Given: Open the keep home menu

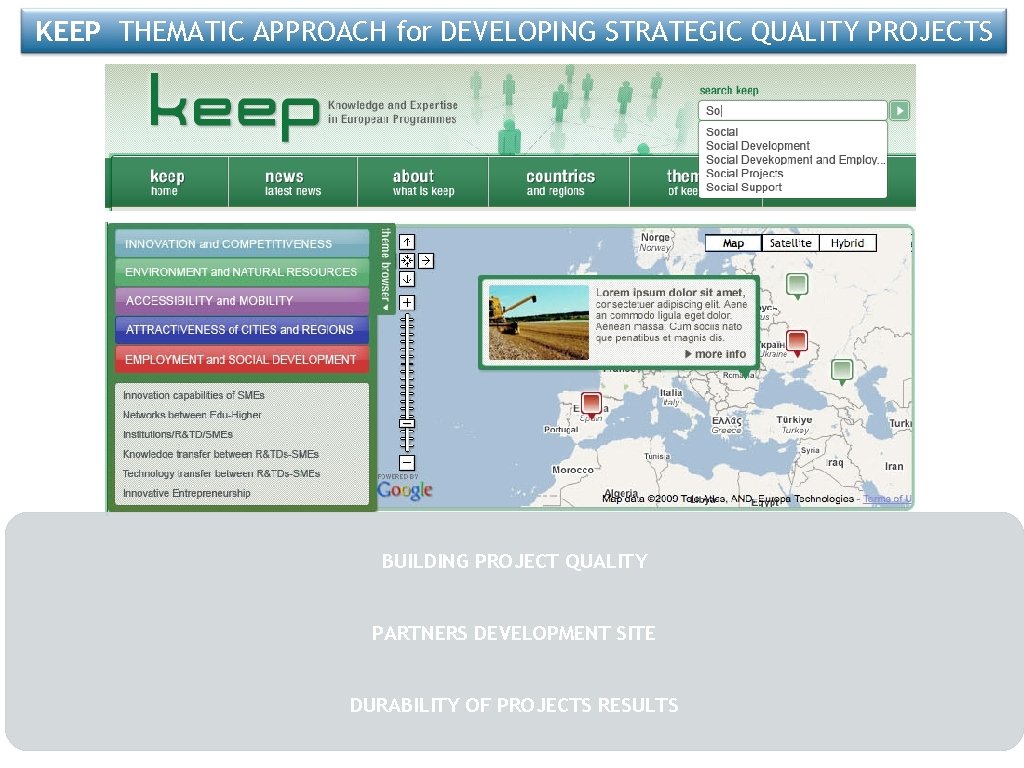Looking at the screenshot, I should (169, 182).
